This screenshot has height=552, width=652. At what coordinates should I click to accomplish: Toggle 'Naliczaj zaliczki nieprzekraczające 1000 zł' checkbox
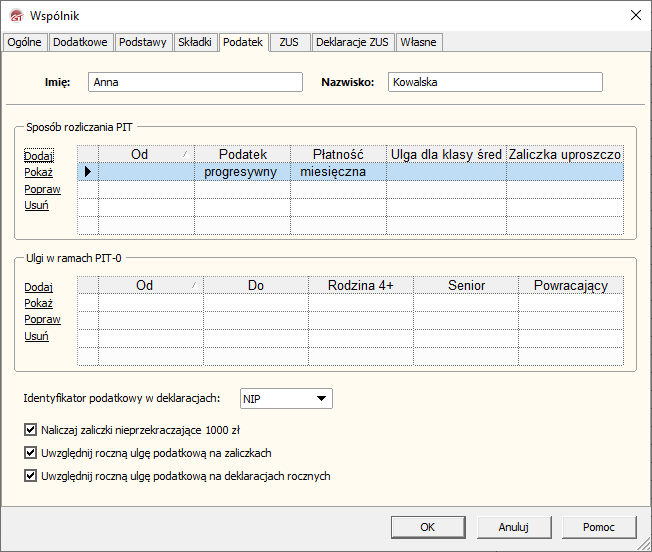[x=29, y=430]
